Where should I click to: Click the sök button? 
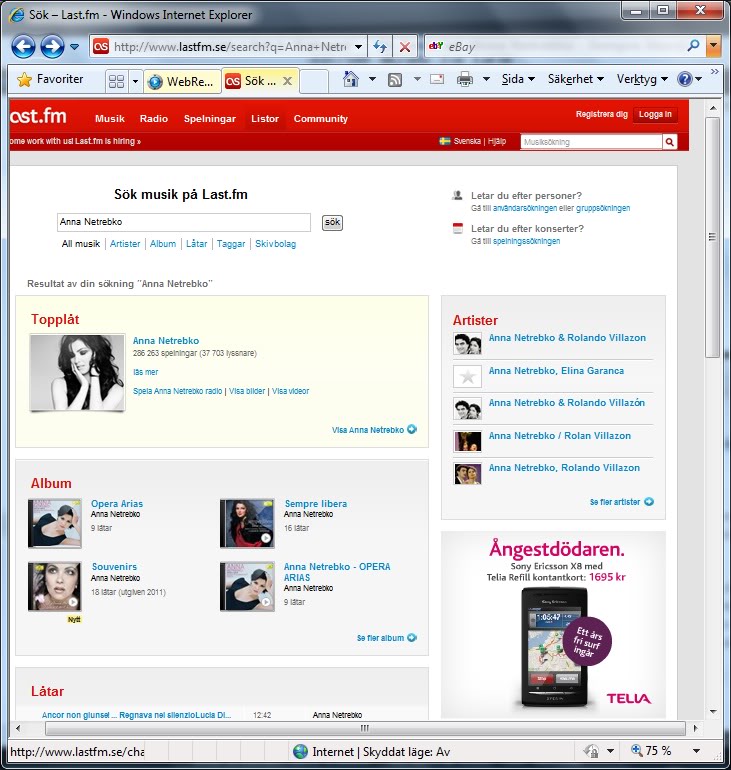tap(332, 222)
